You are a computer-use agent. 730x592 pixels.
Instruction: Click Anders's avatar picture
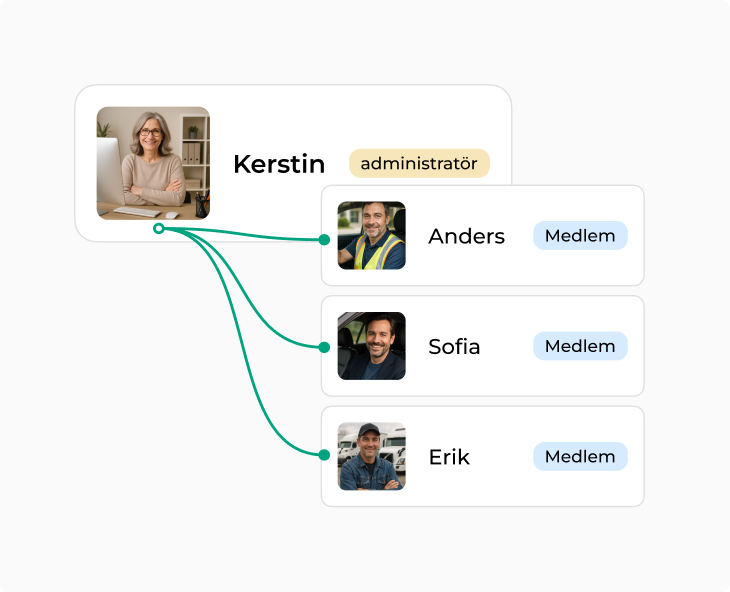pos(371,236)
